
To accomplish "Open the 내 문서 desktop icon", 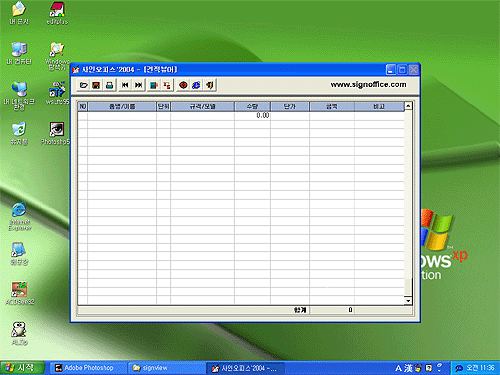I will click(x=19, y=13).
